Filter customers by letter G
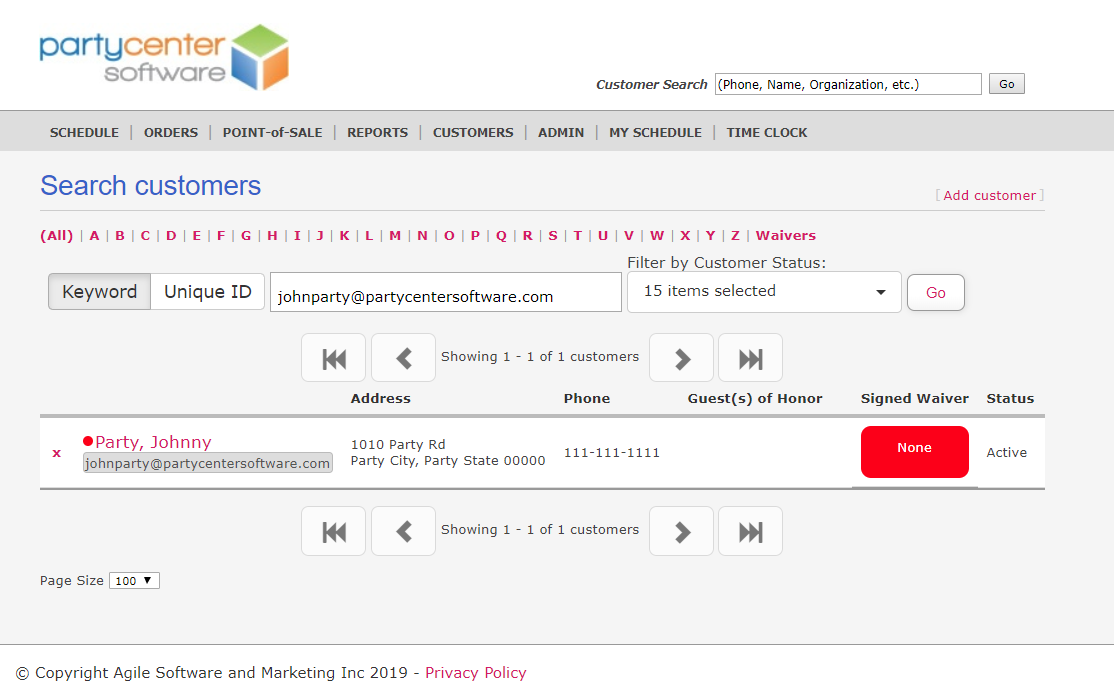 coord(246,235)
